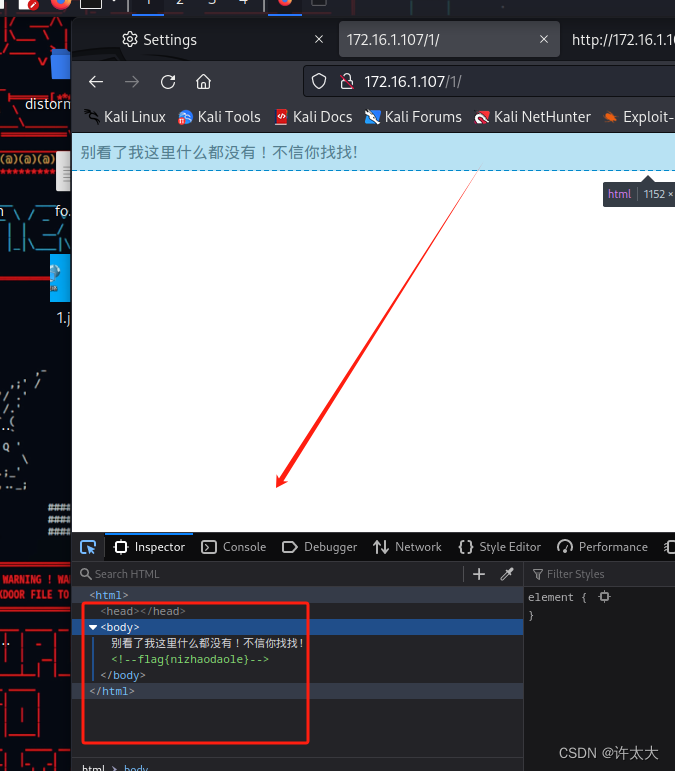Open the Kali Tools bookmark

coord(220,117)
